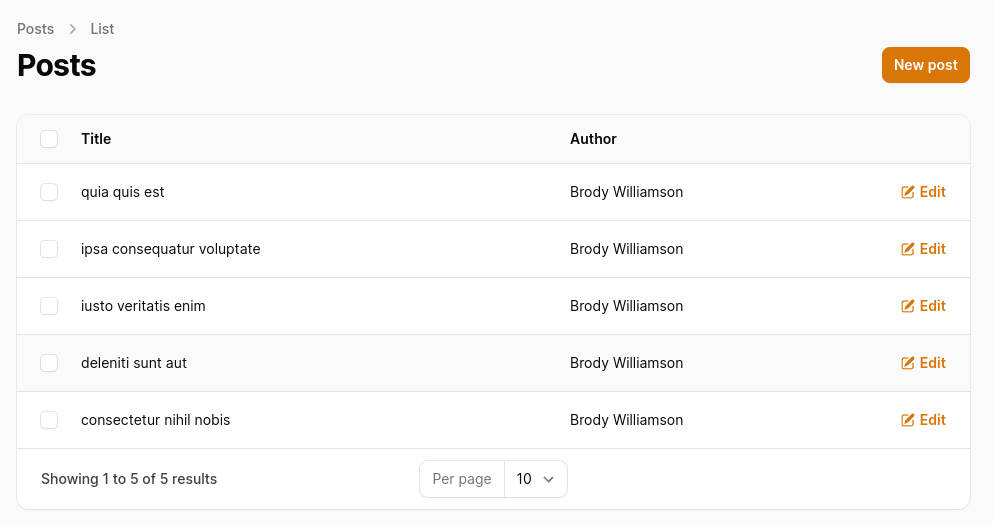Toggle the select-all checkbox in table header
The height and width of the screenshot is (525, 993).
pos(49,139)
